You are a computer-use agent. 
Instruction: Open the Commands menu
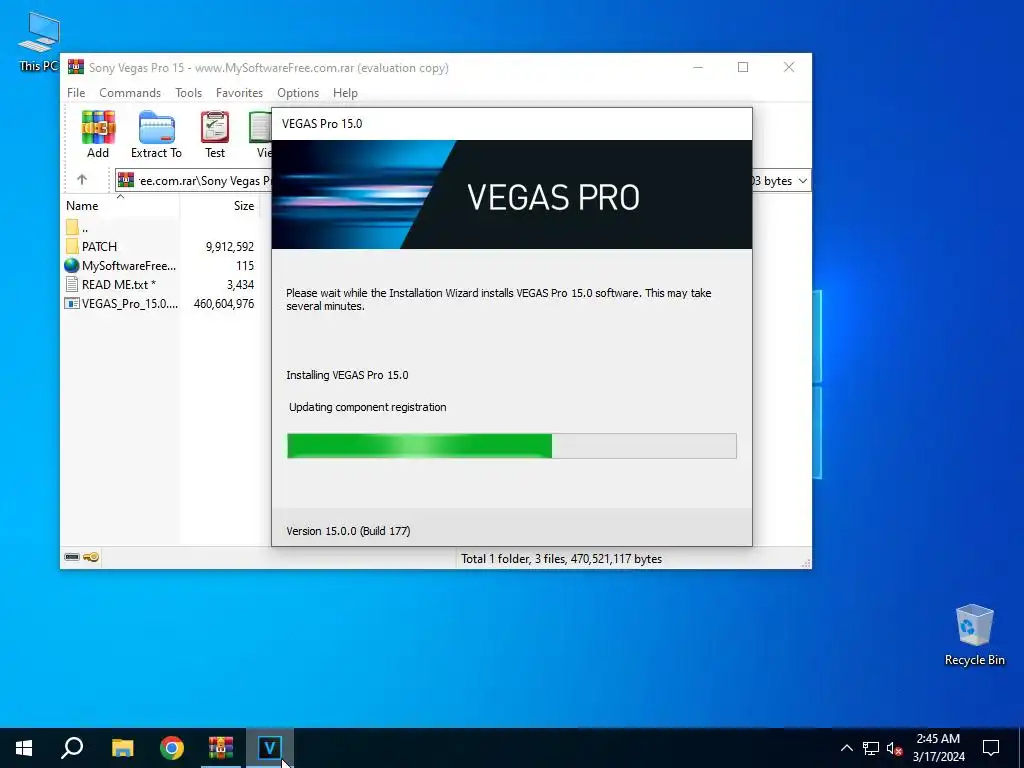pyautogui.click(x=130, y=93)
